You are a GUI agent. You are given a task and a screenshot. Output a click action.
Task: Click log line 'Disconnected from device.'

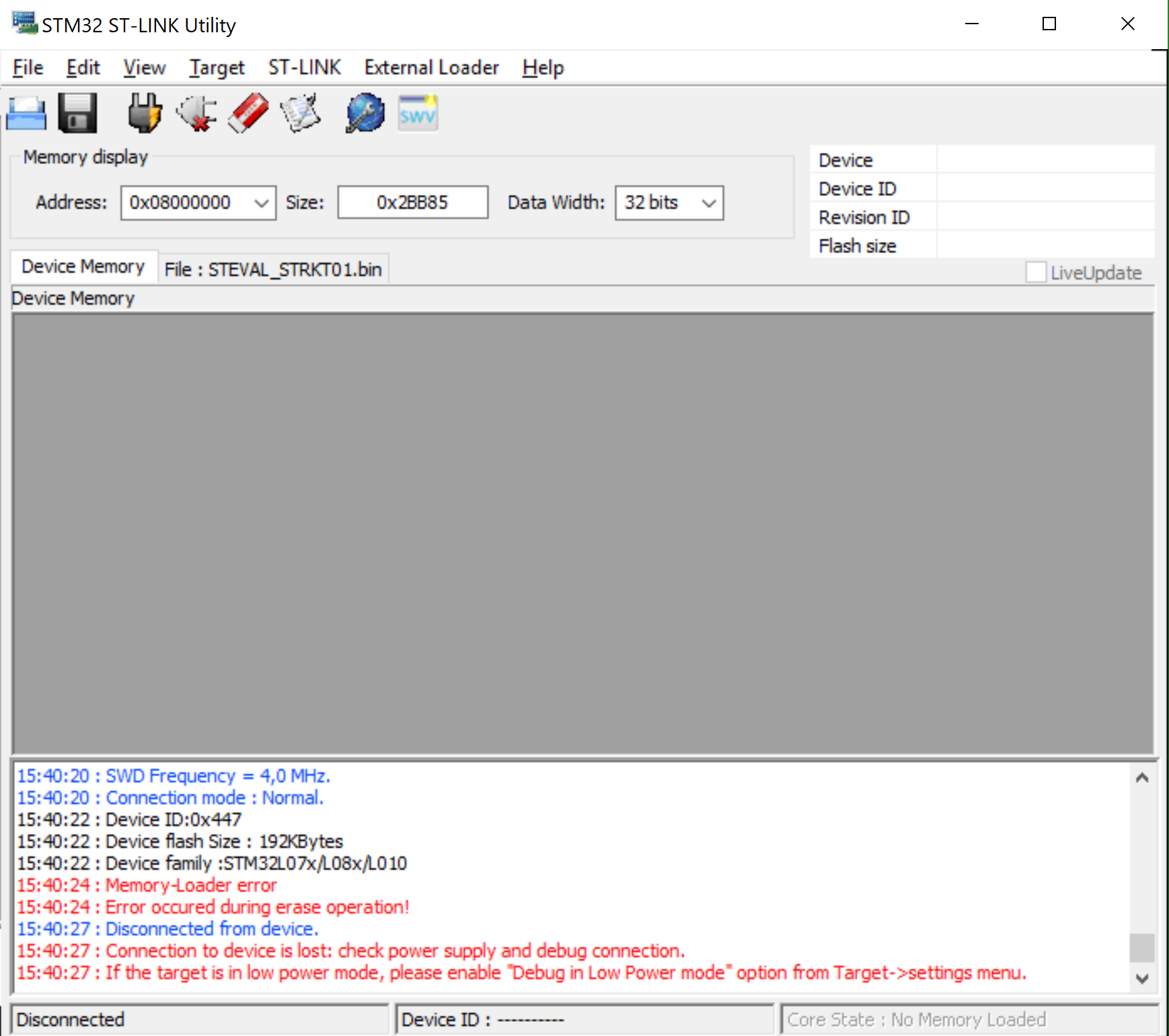pos(167,929)
